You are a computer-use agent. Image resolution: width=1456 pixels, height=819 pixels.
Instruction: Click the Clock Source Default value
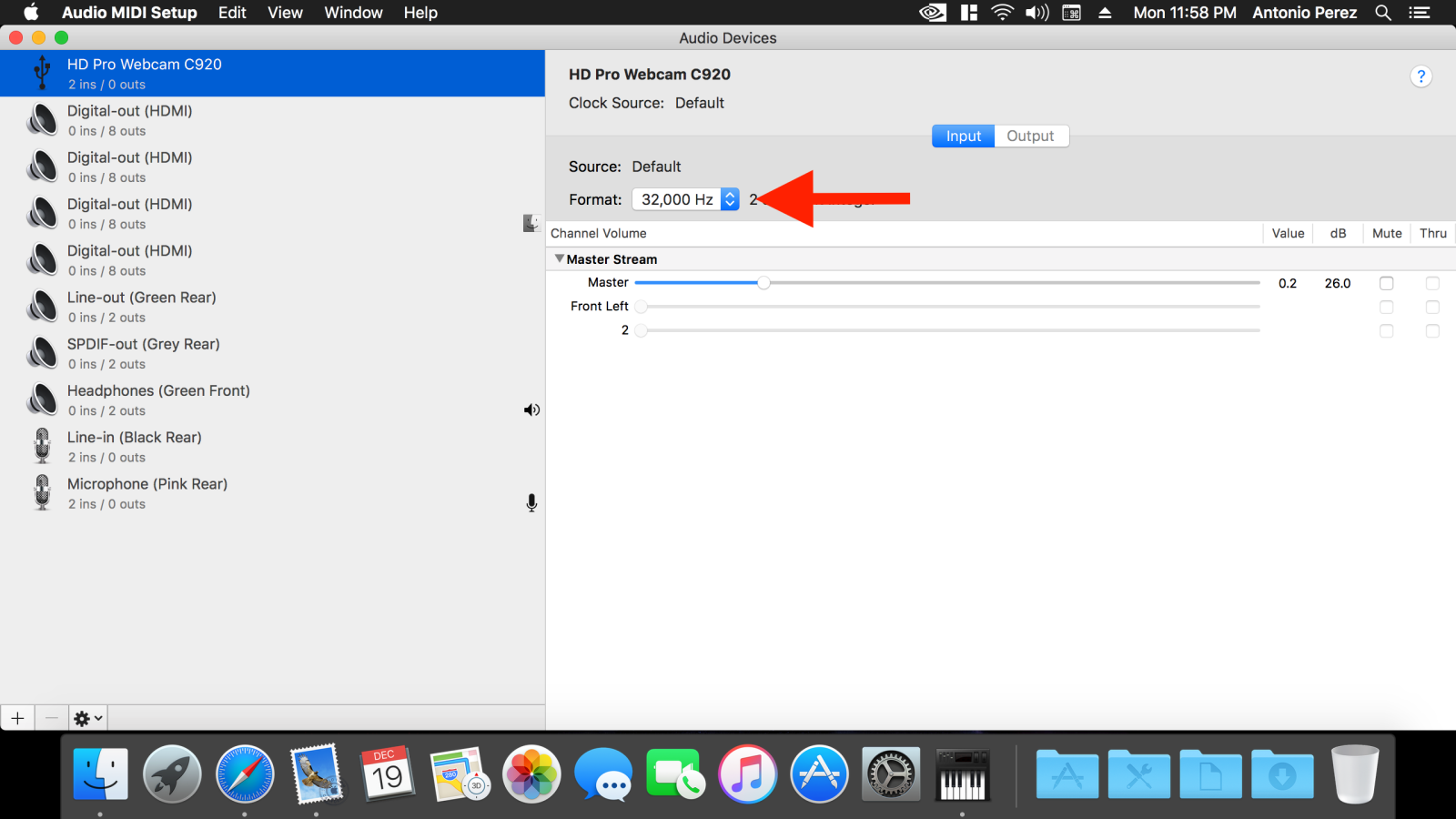[700, 103]
